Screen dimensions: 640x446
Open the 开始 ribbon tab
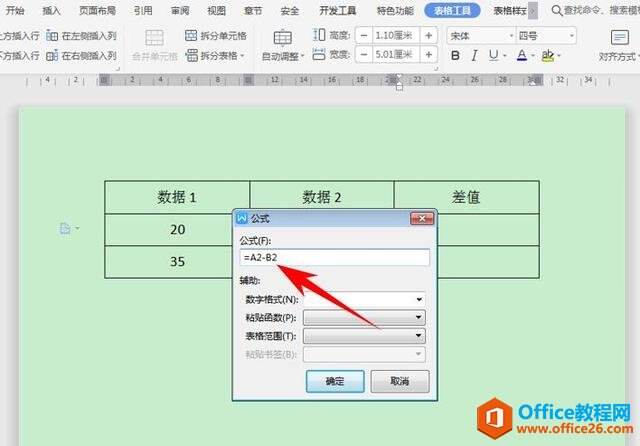(x=15, y=10)
